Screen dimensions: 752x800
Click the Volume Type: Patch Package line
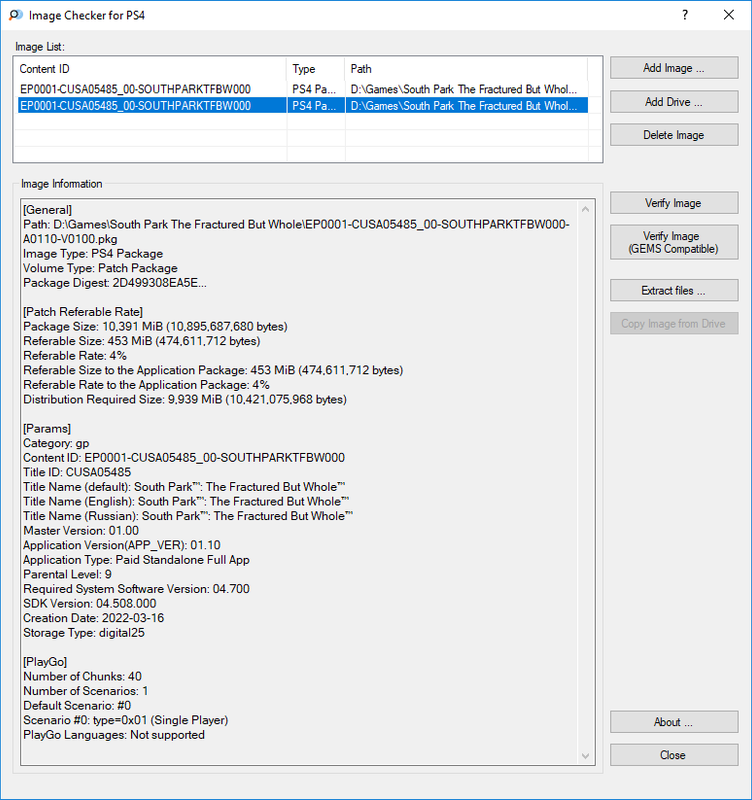coord(101,268)
